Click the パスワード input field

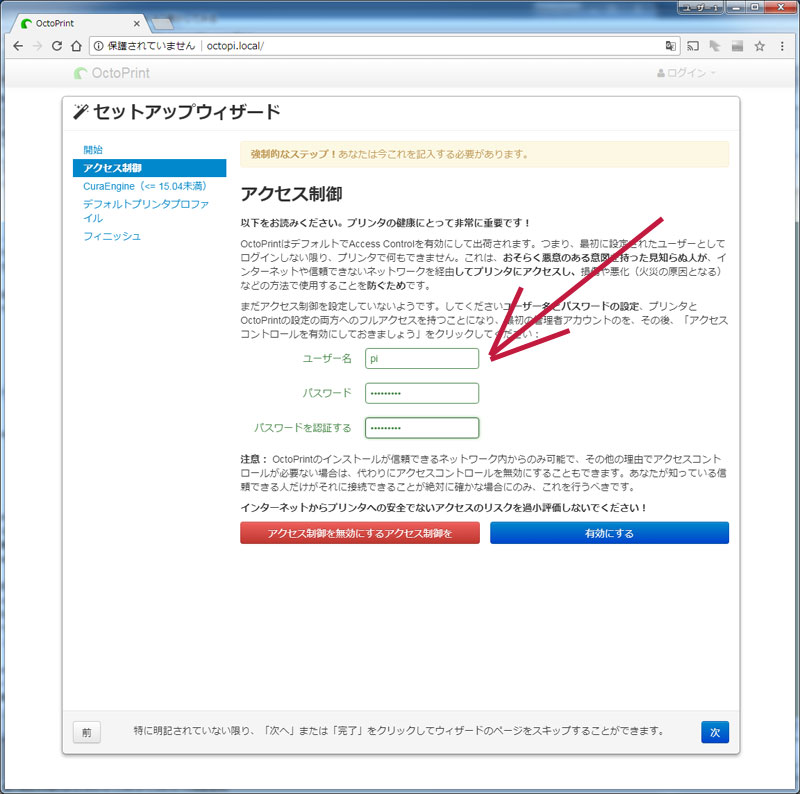tap(422, 393)
